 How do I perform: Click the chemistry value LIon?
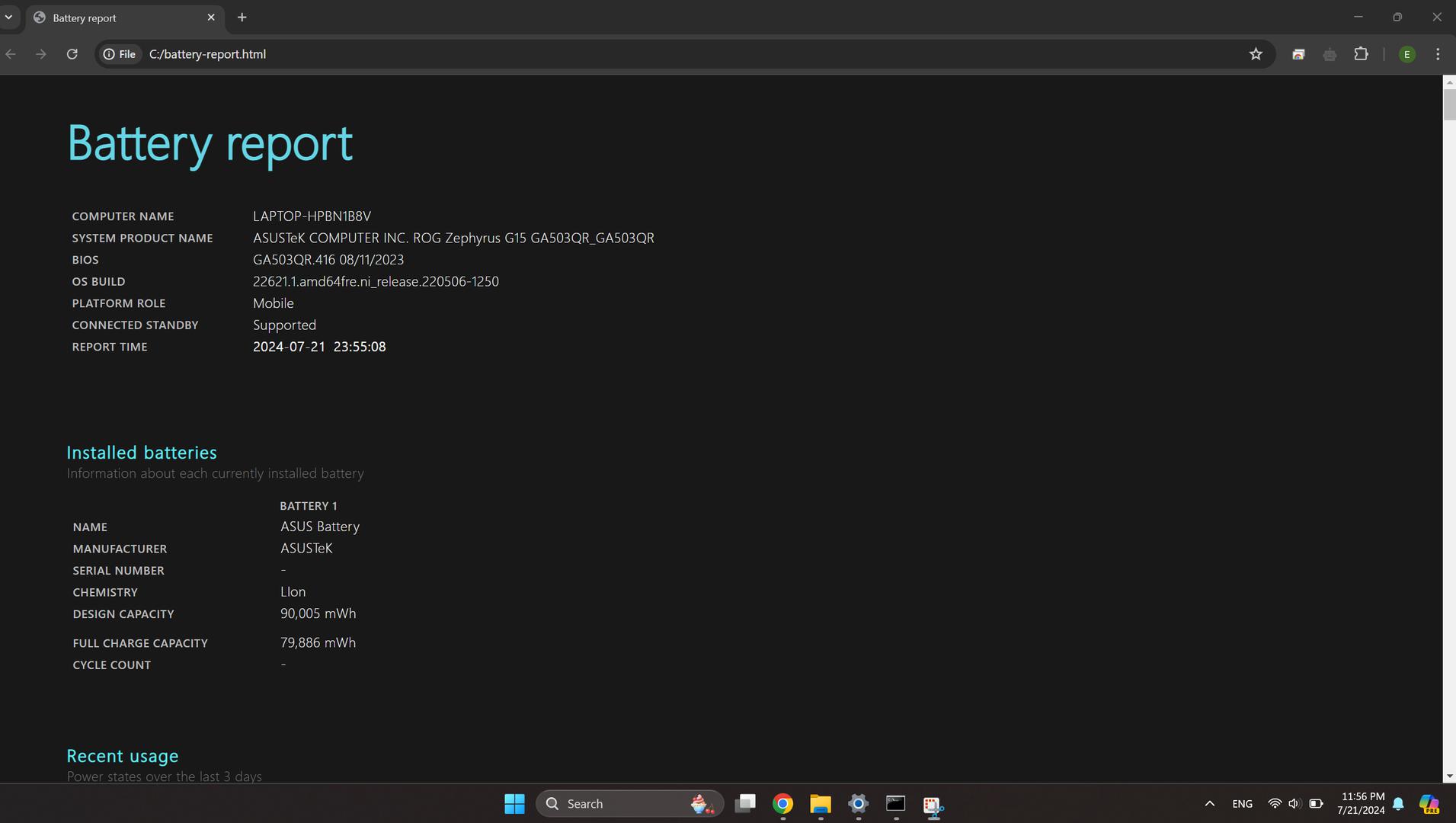[x=293, y=592]
